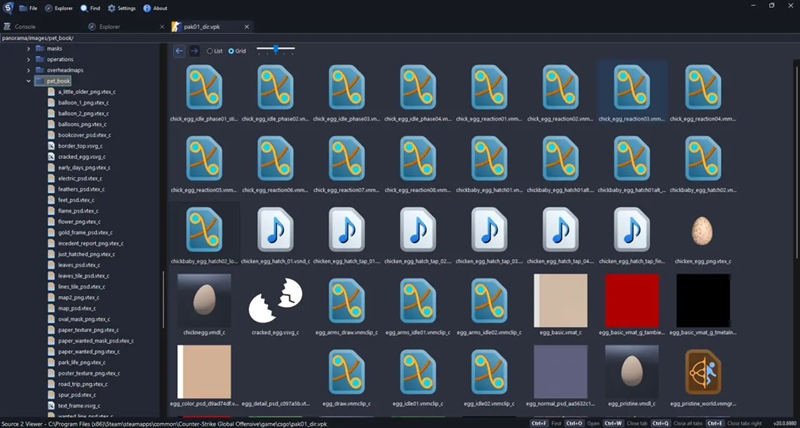Click cracked_egg.vsvg_c broken eggshell icon
This screenshot has height=428, width=800.
point(275,300)
